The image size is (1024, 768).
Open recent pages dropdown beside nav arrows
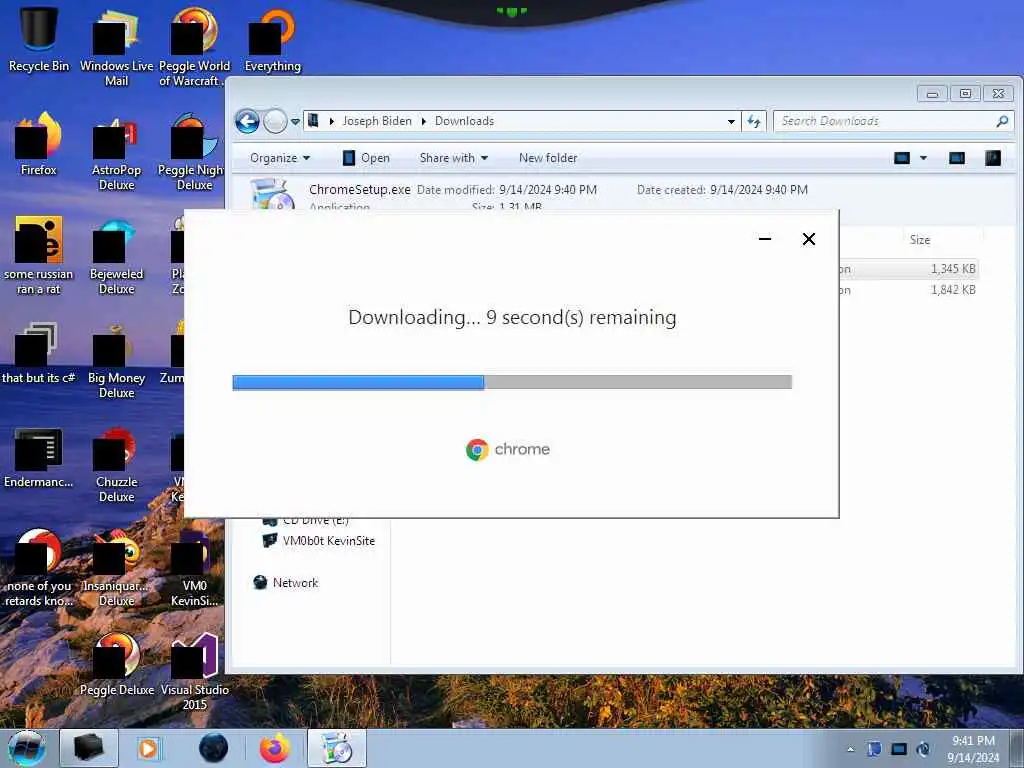pos(295,121)
